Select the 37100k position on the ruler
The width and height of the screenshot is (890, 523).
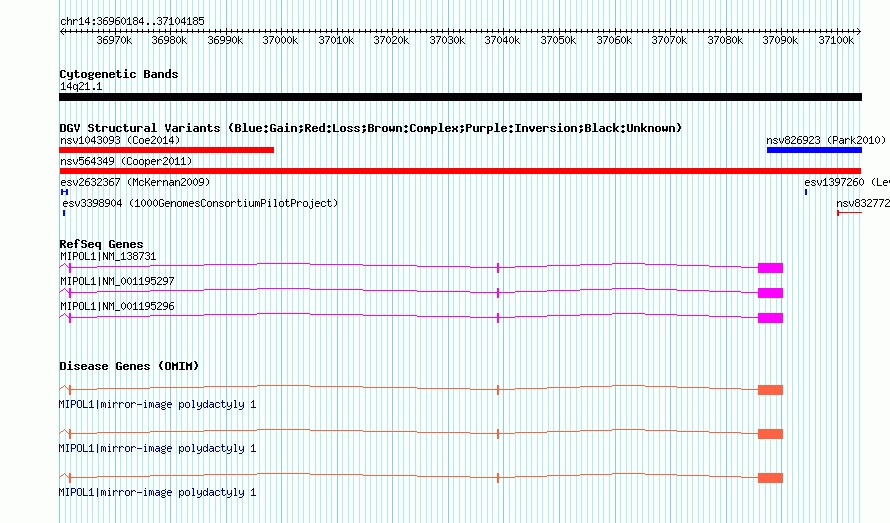pos(836,40)
